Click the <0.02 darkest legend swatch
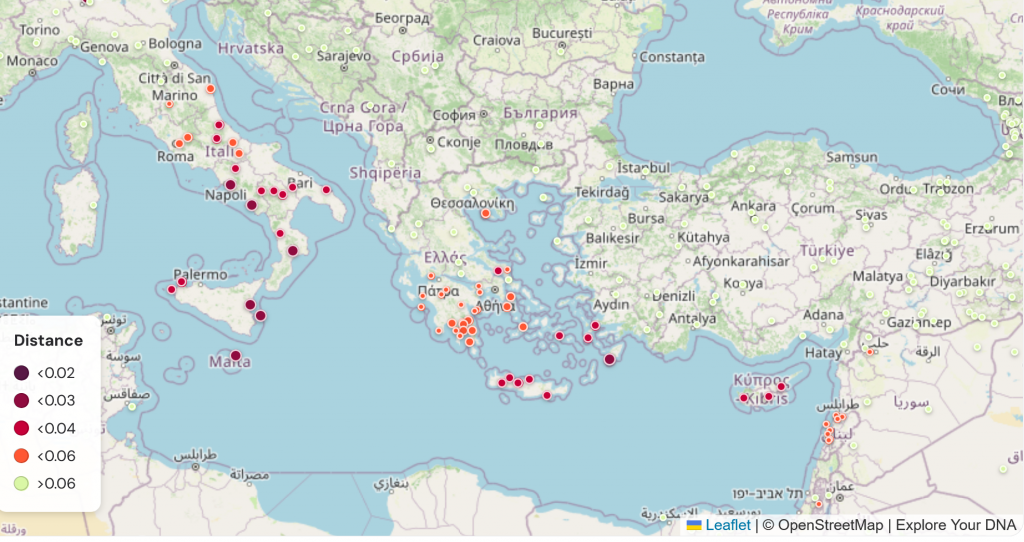The width and height of the screenshot is (1024, 542). [22, 373]
